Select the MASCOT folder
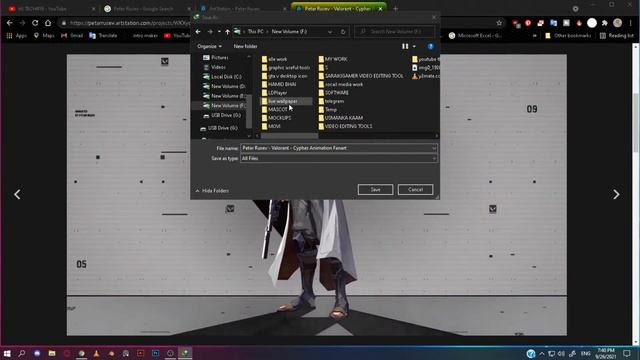 point(275,109)
